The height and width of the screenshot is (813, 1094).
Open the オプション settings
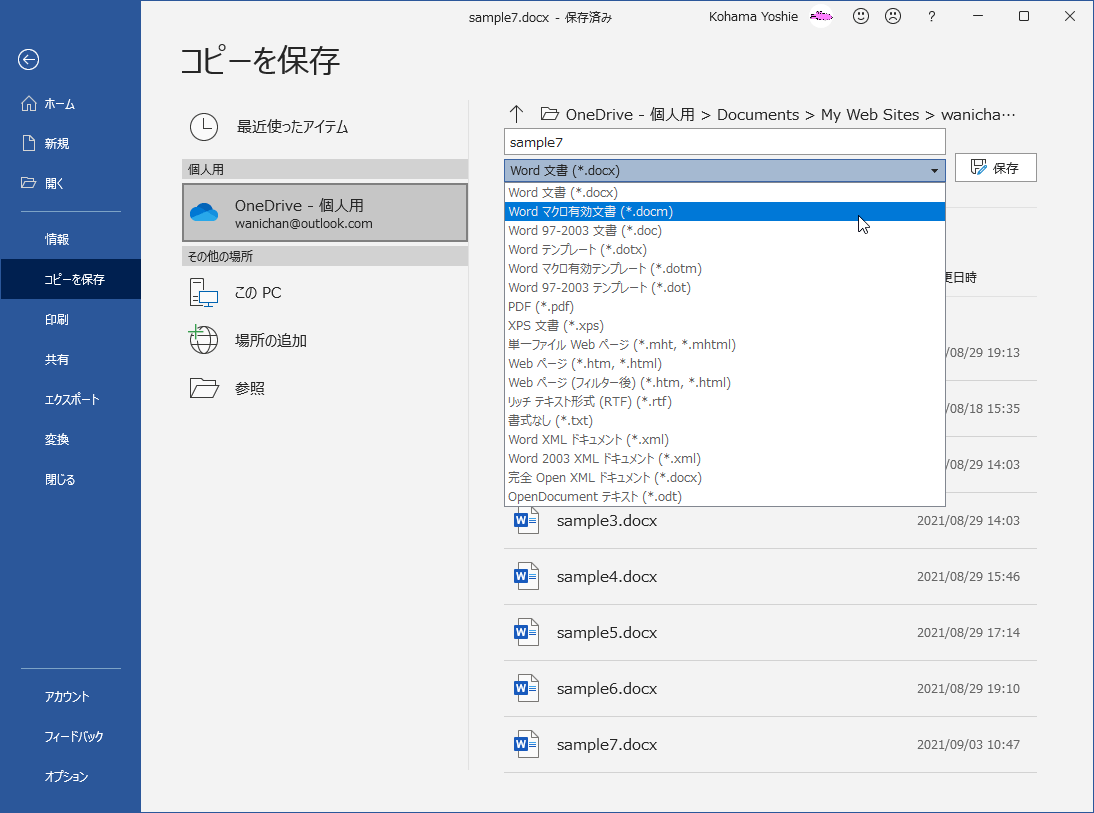click(70, 776)
